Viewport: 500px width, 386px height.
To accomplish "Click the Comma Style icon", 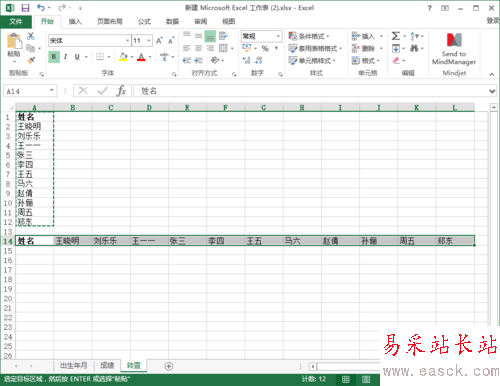I will click(276, 48).
